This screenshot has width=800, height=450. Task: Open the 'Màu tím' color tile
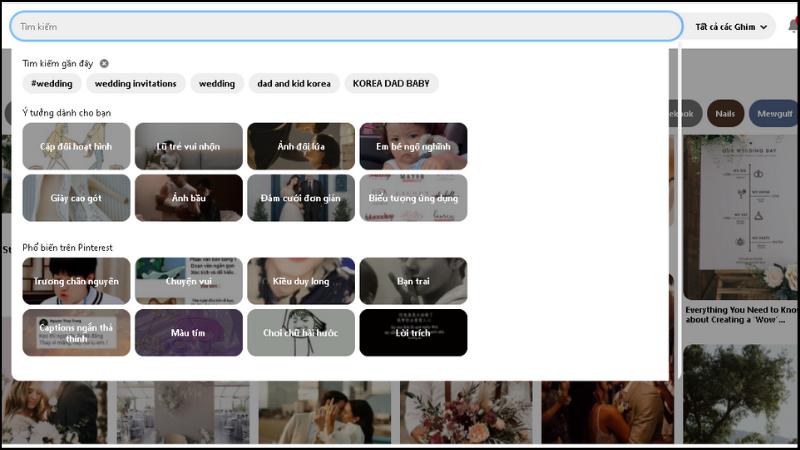(x=189, y=333)
